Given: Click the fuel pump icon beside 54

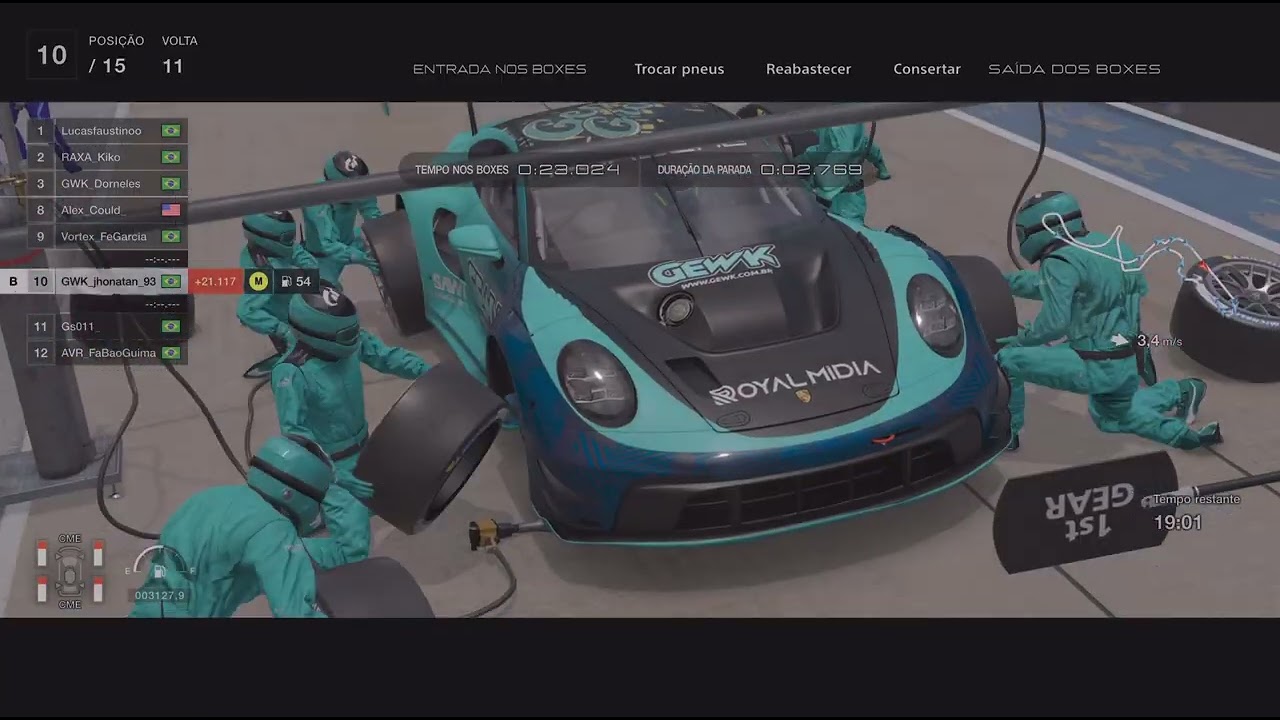Looking at the screenshot, I should (x=287, y=282).
